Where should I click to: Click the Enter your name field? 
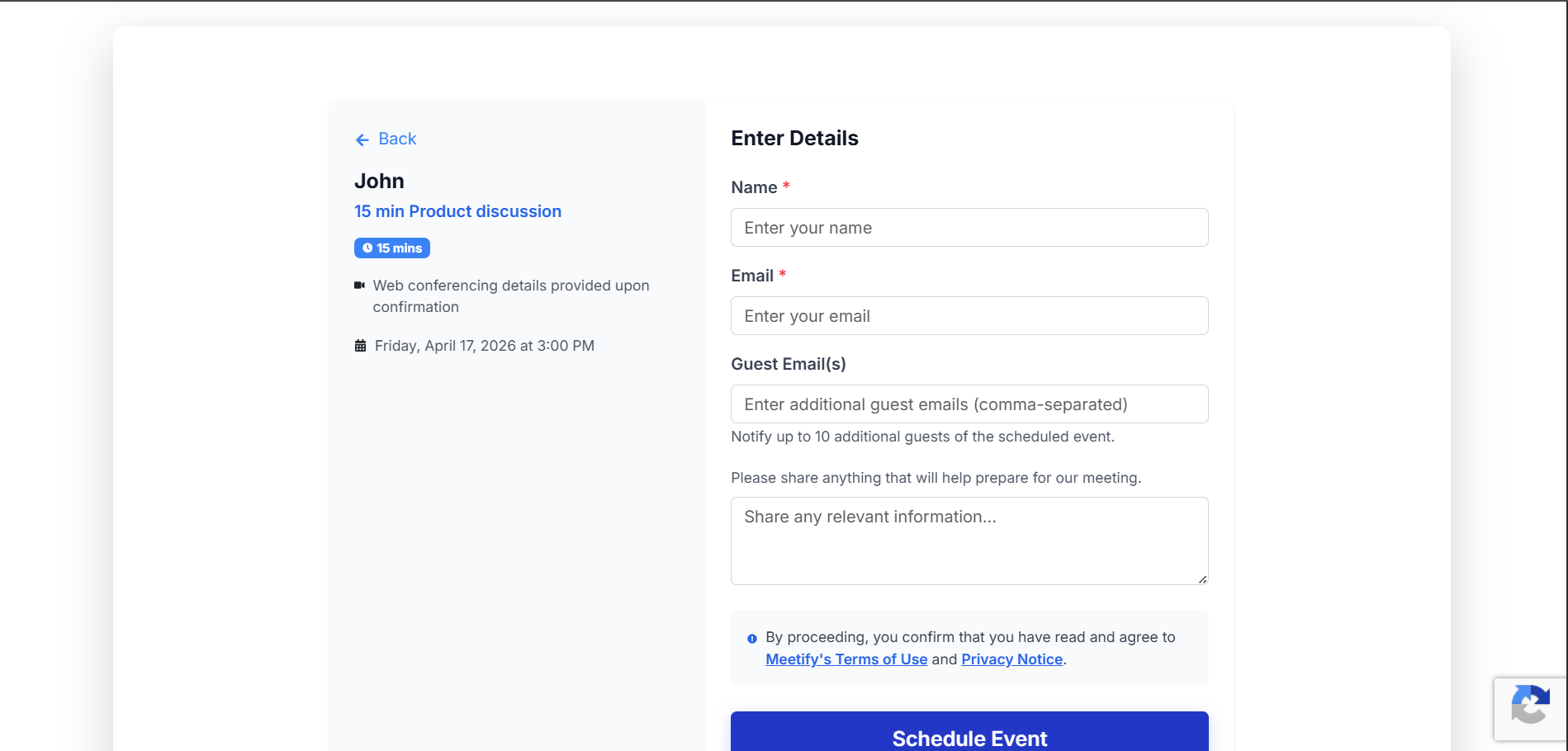(969, 227)
